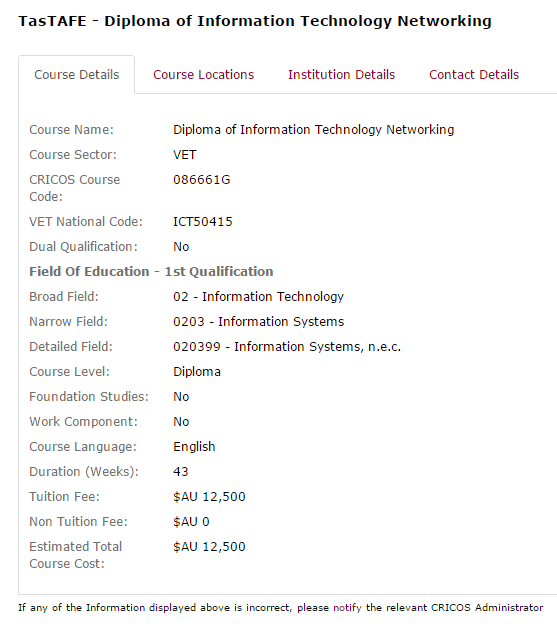Click the Dual Qualification value 'No'

coord(181,247)
